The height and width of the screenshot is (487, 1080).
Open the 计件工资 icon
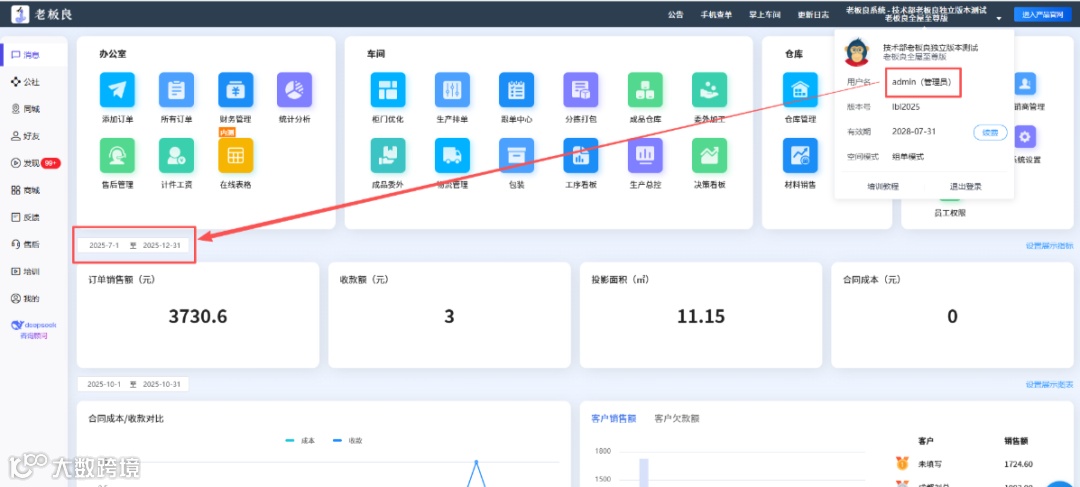click(x=176, y=155)
